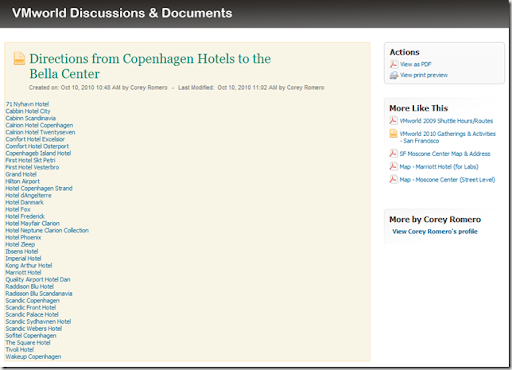Click document icon beside VMworld 2010 Gatherings & Activities
The width and height of the screenshot is (512, 370).
pos(393,134)
